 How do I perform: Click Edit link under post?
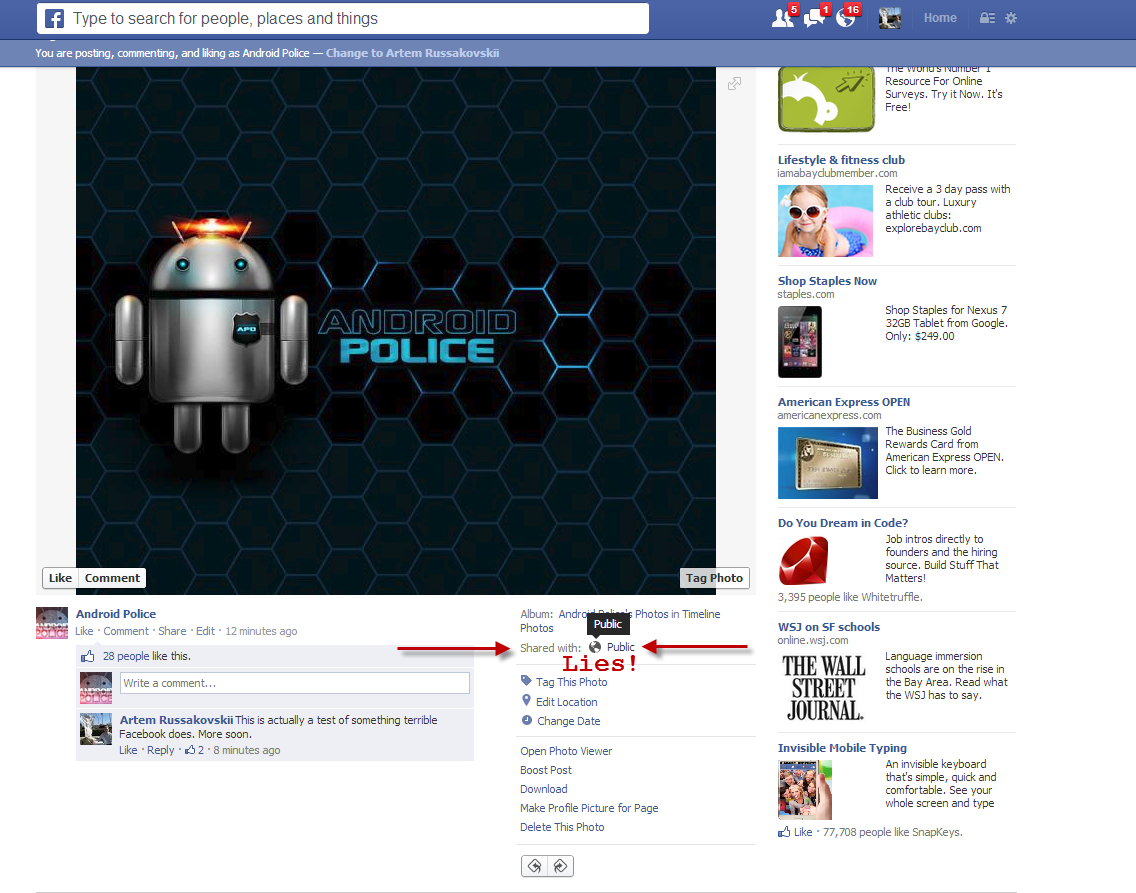point(205,631)
